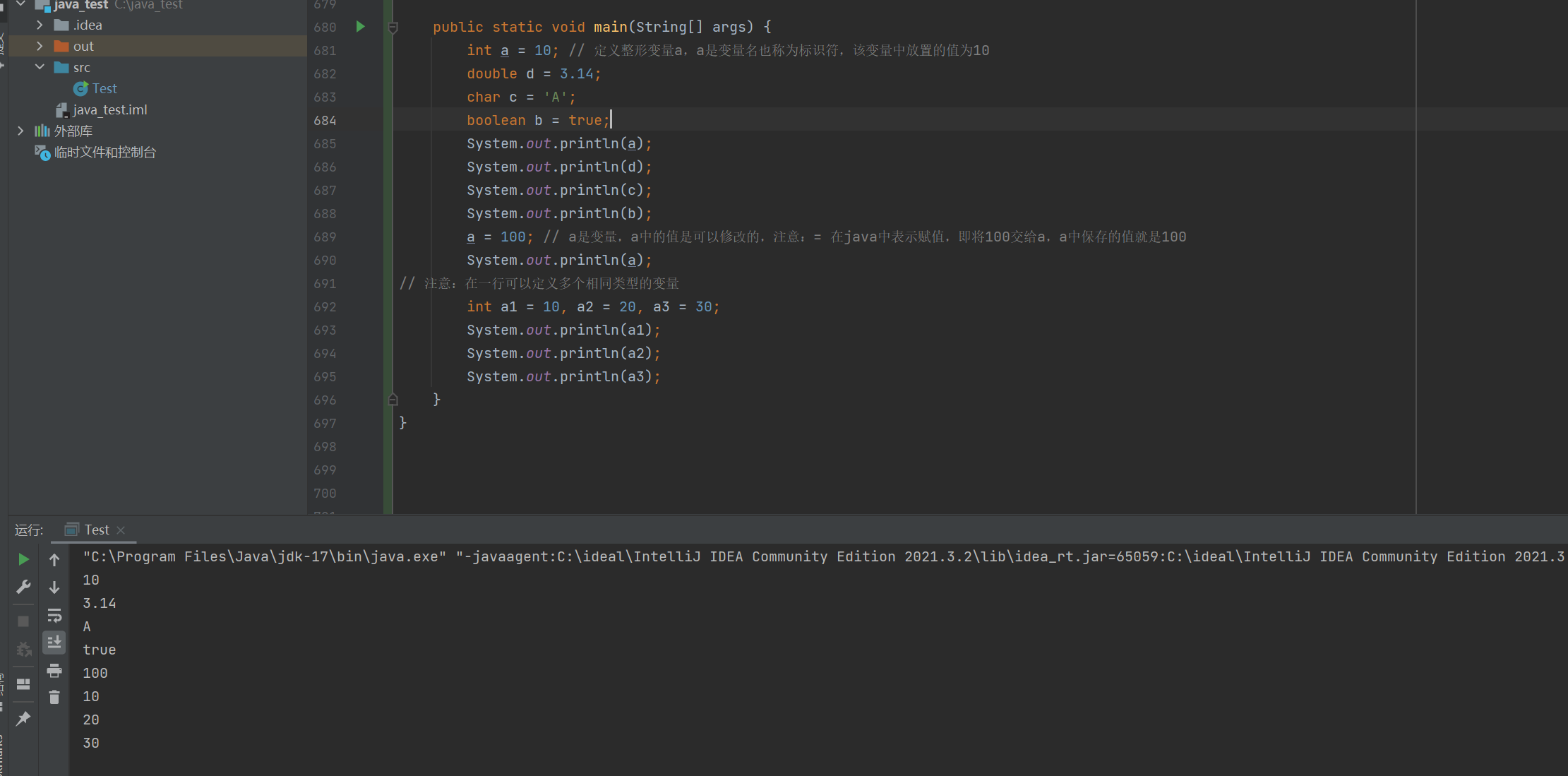Open the Test class file
Viewport: 1568px width, 776px height.
[x=104, y=88]
